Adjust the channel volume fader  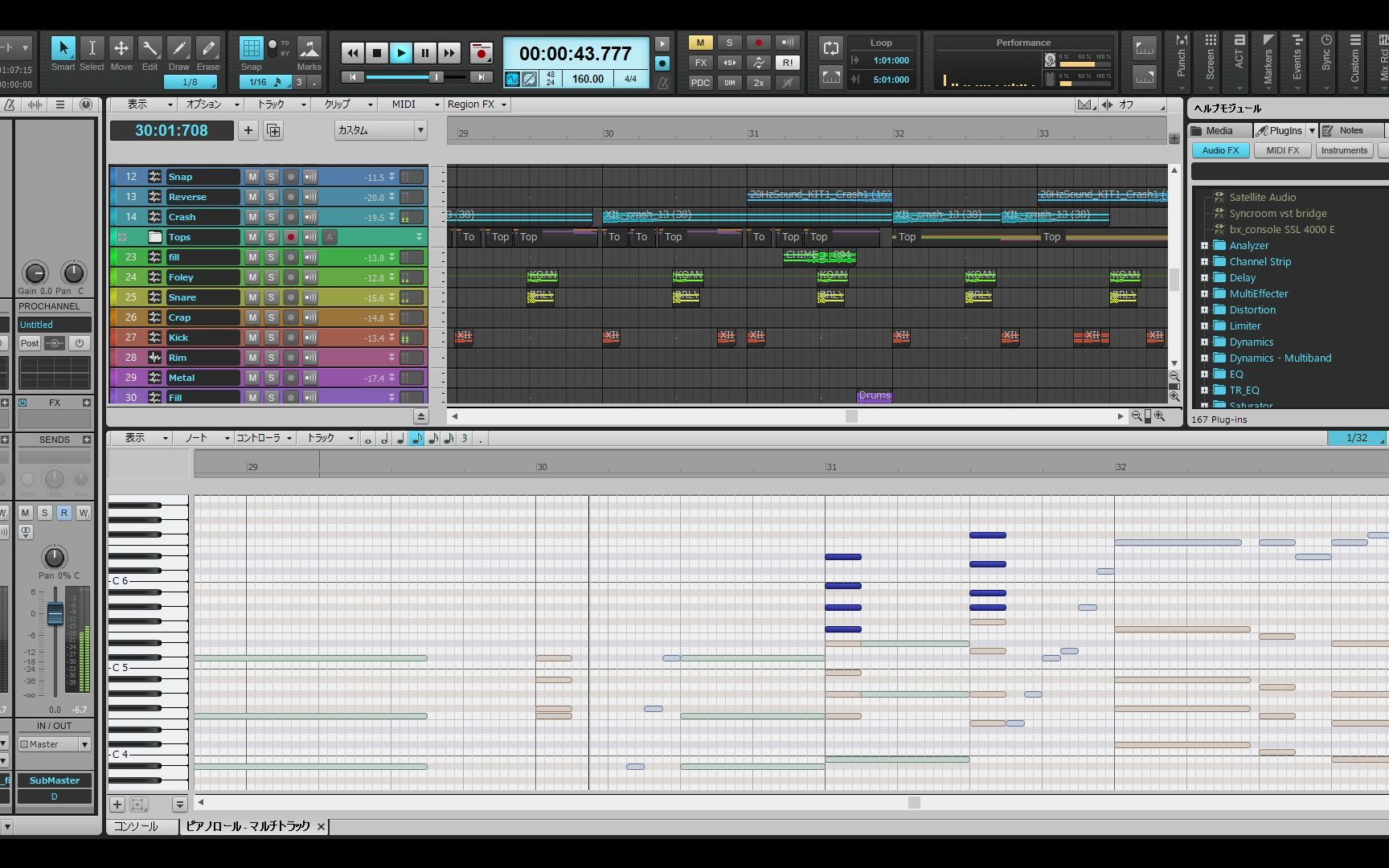point(55,613)
